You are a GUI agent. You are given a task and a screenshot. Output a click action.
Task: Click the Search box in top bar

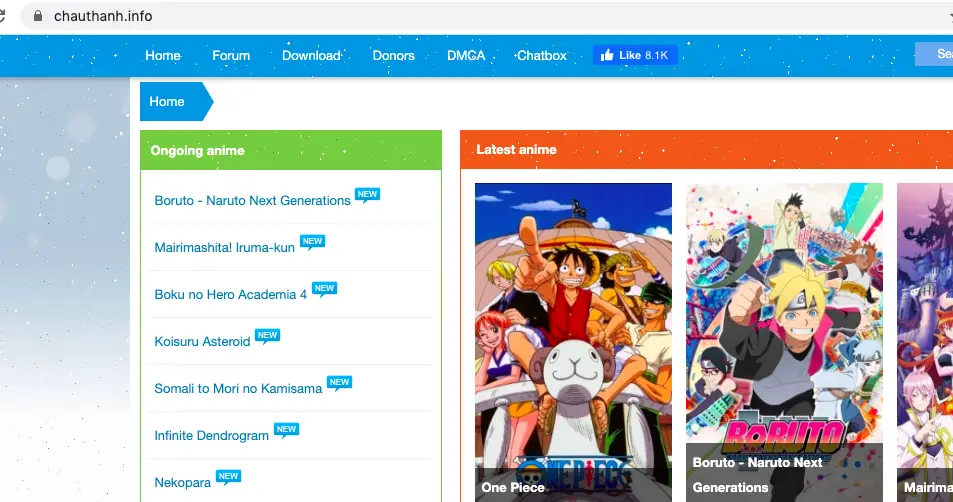click(x=934, y=54)
